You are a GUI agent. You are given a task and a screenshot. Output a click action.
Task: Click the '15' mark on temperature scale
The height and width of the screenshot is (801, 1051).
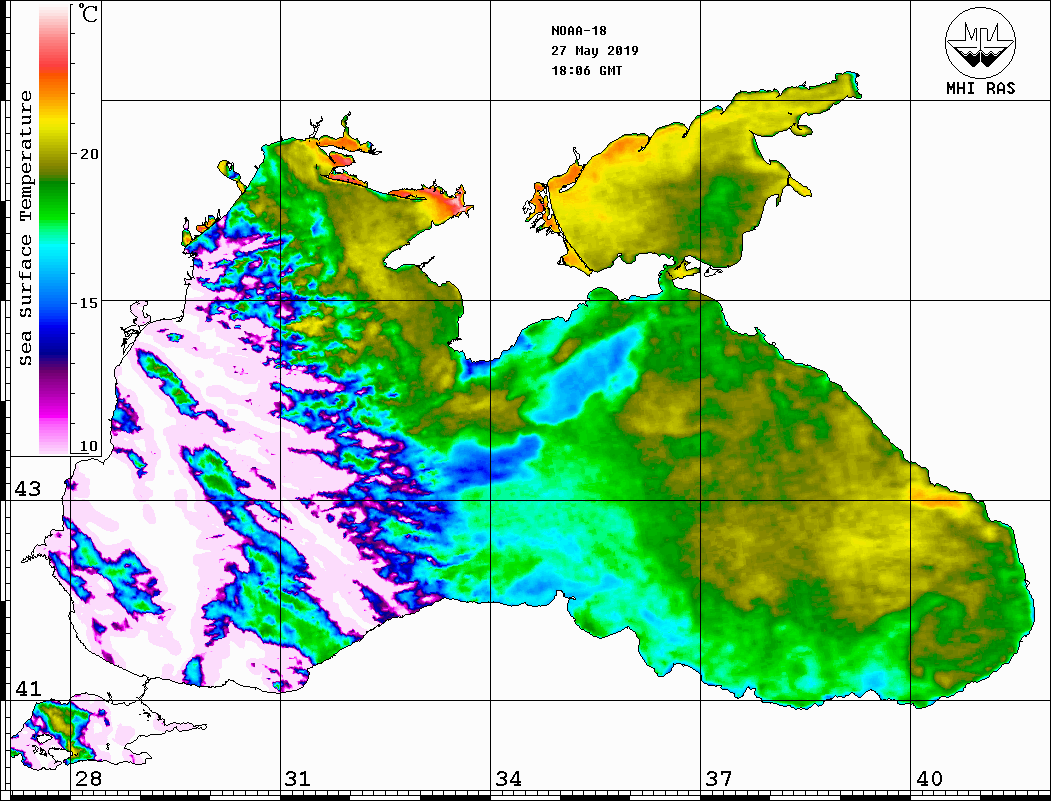89,303
